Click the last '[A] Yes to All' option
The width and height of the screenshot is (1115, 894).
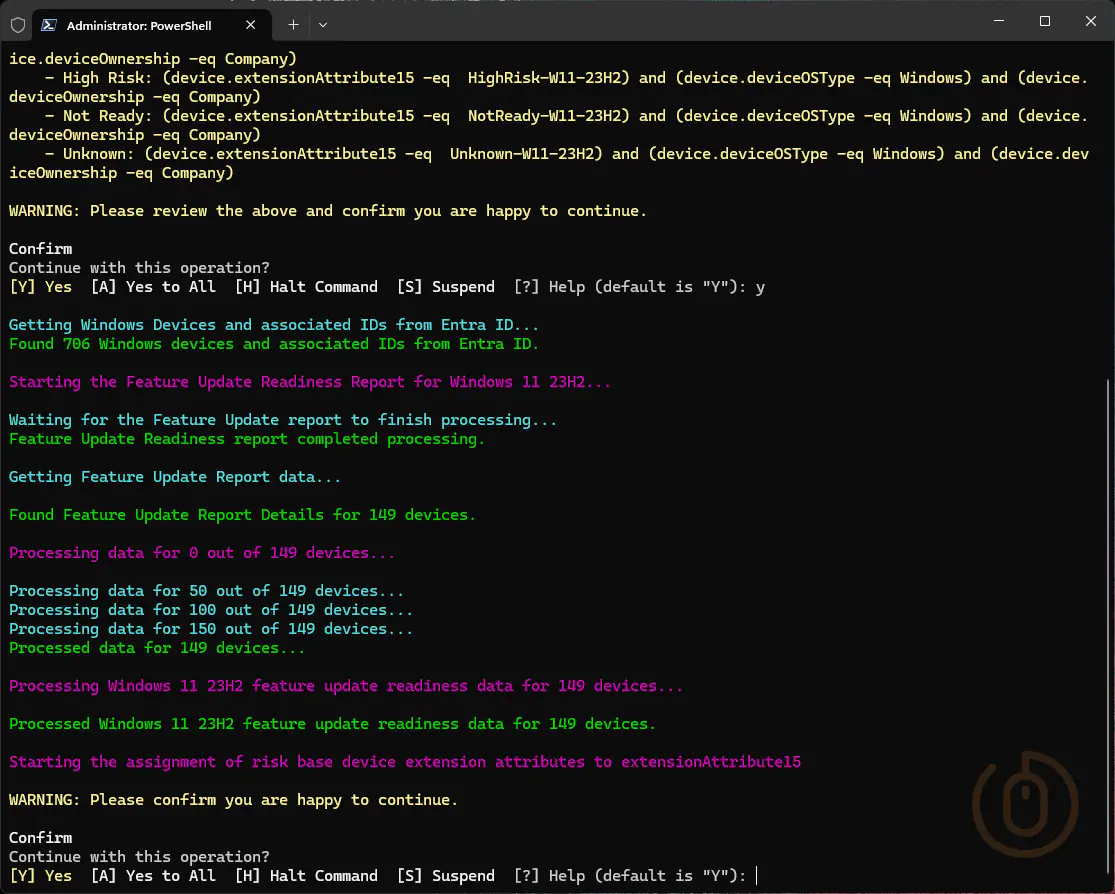(x=153, y=876)
